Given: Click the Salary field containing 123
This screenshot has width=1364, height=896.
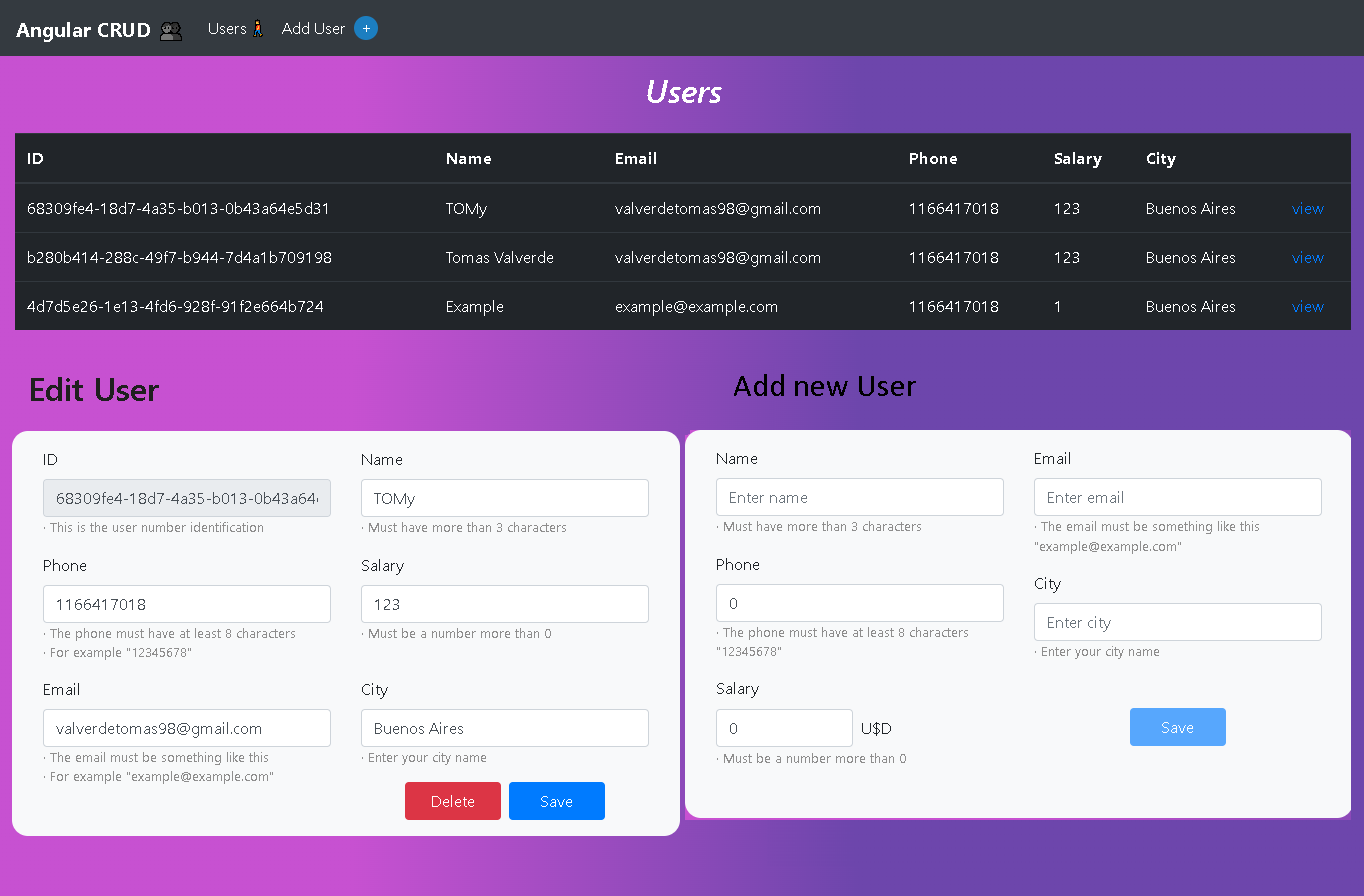Looking at the screenshot, I should (504, 604).
